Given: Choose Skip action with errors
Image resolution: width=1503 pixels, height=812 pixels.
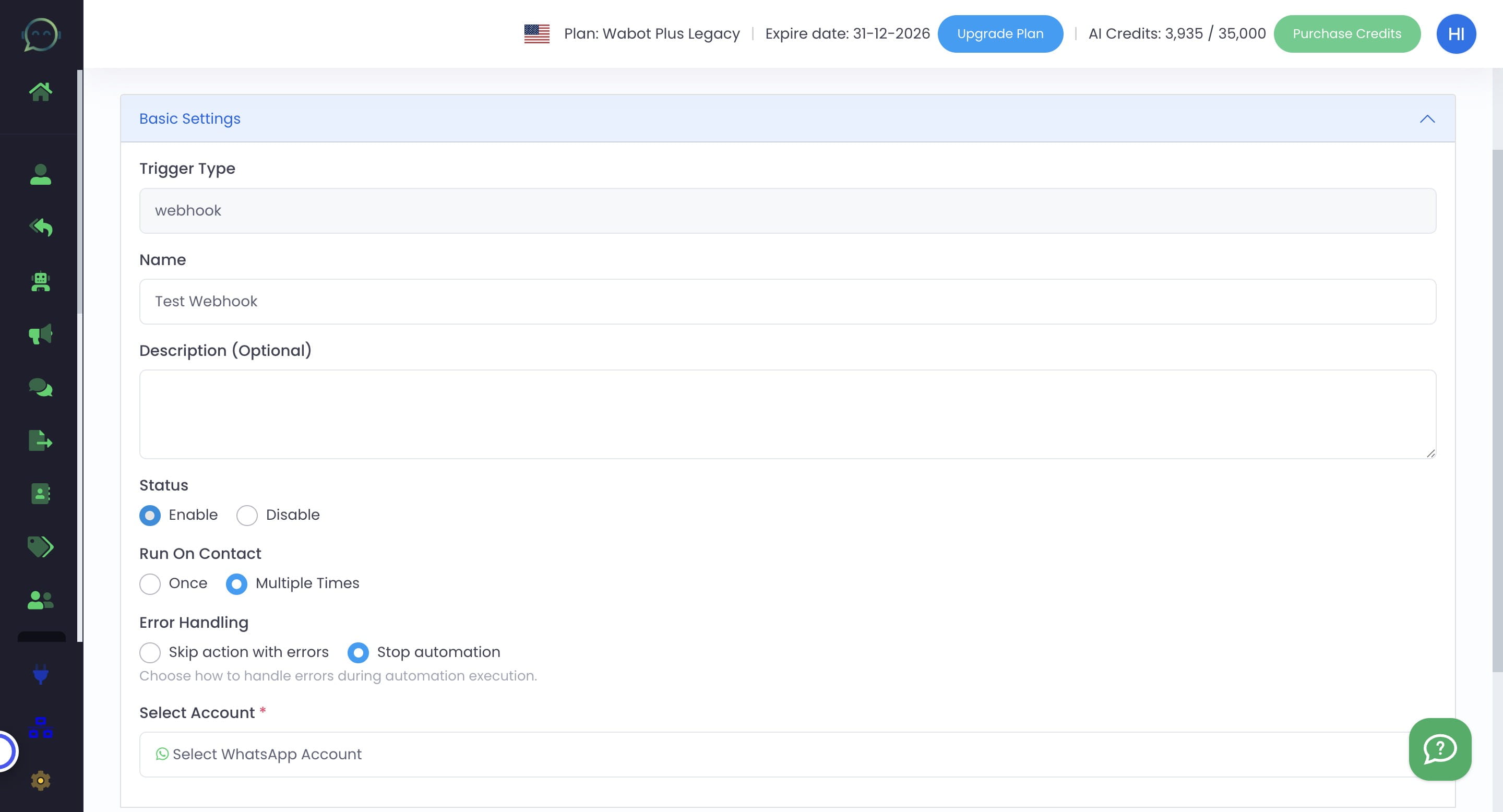Looking at the screenshot, I should [x=150, y=653].
